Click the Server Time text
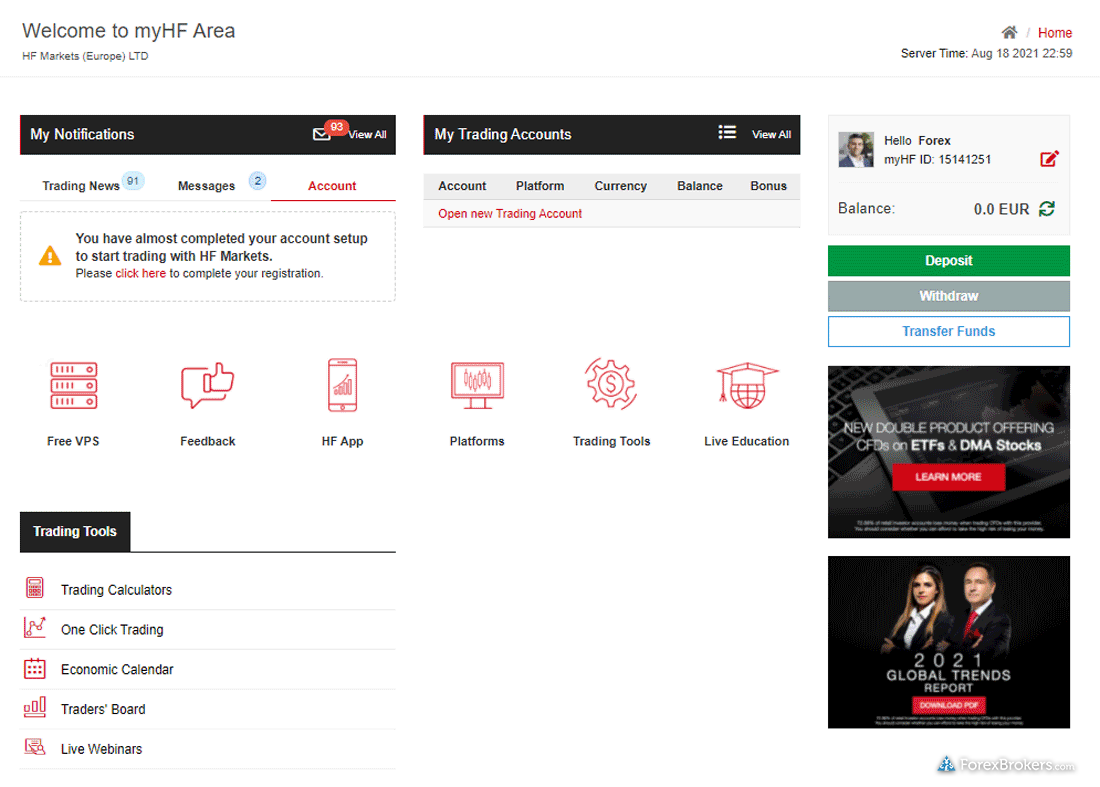This screenshot has width=1100, height=787. [x=986, y=53]
